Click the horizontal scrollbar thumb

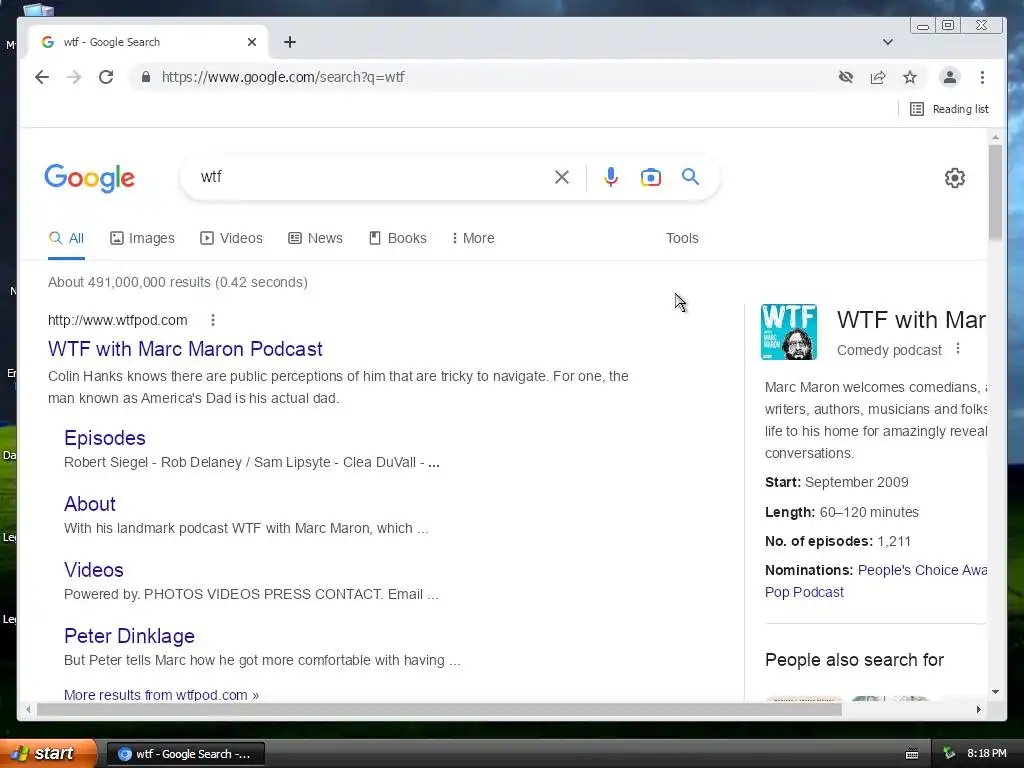(439, 709)
